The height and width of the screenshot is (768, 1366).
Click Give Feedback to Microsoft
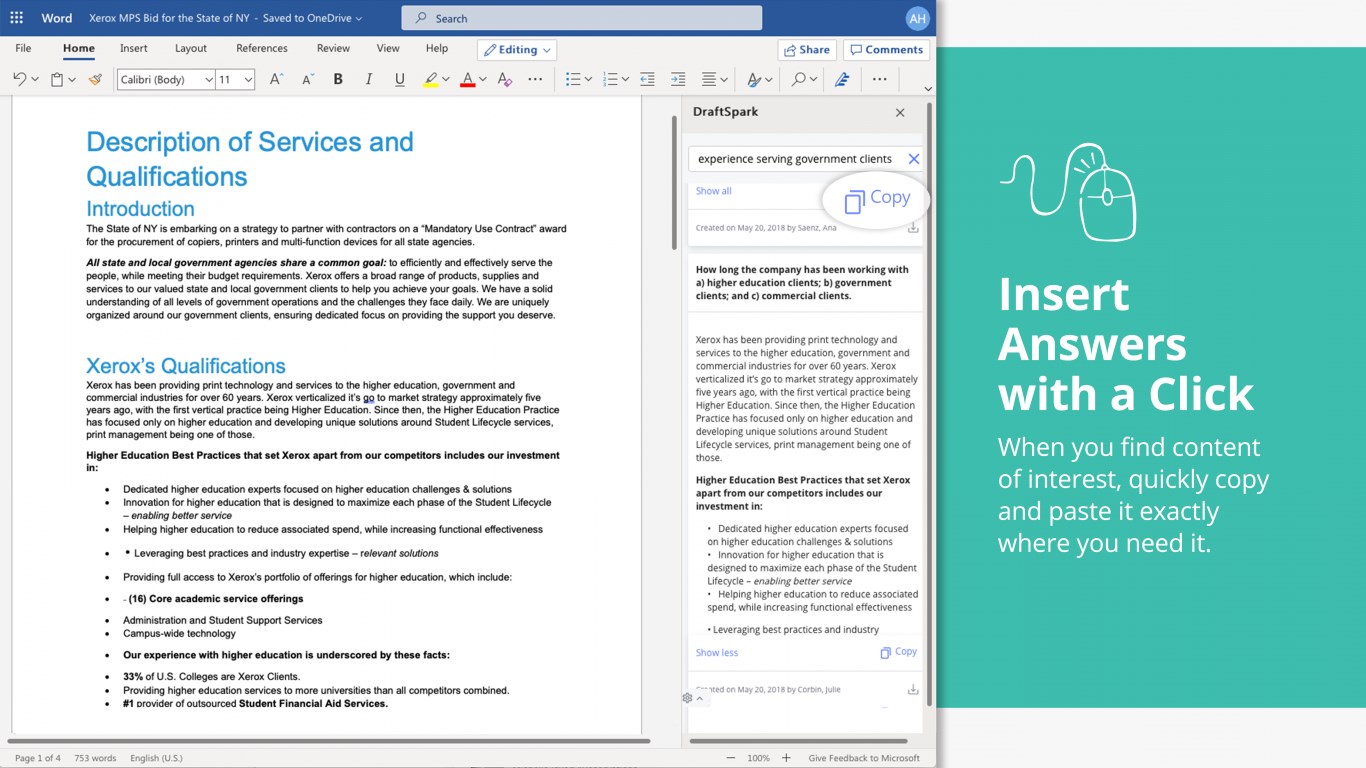pyautogui.click(x=864, y=758)
